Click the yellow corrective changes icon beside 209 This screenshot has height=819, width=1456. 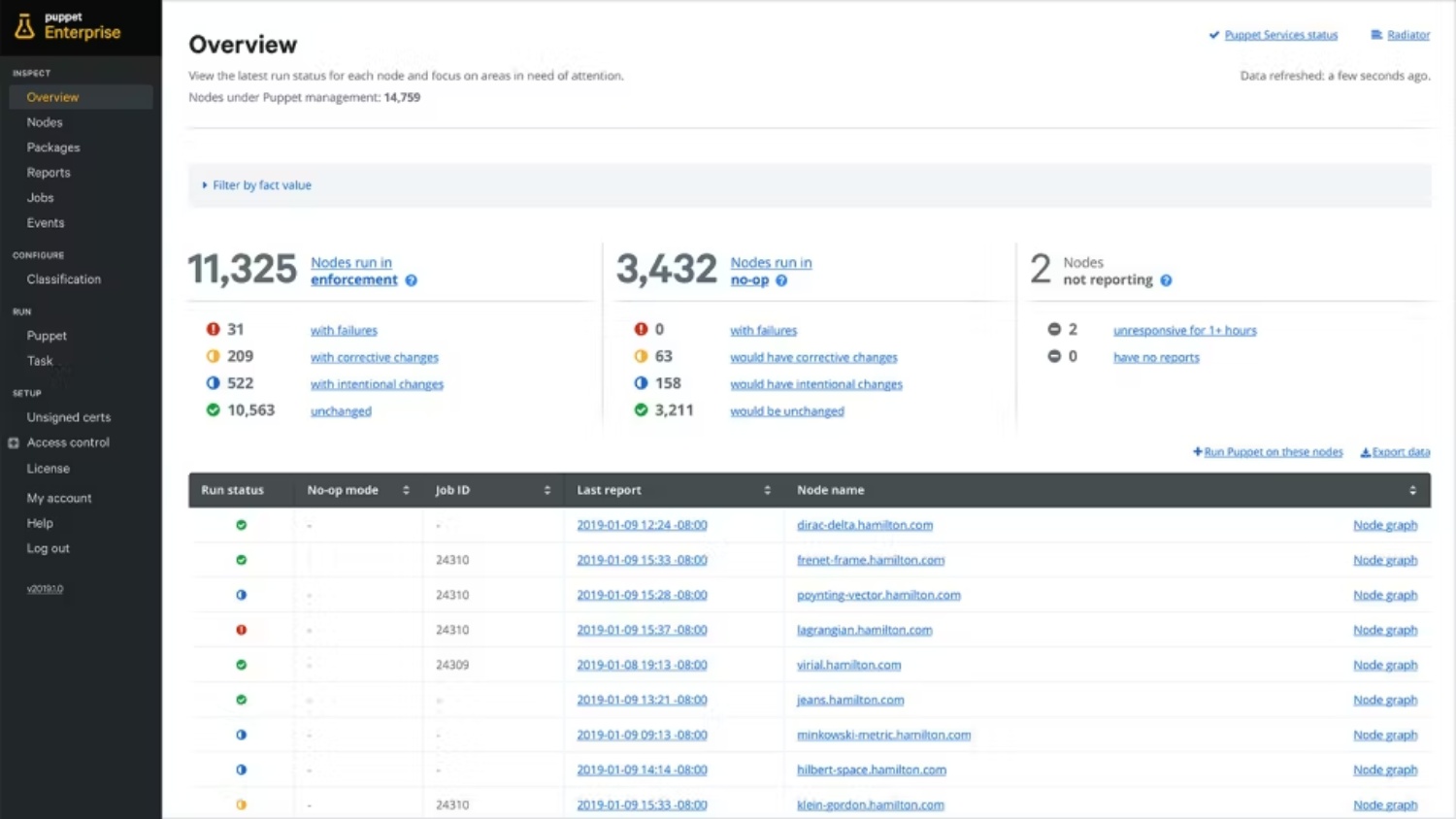coord(213,356)
